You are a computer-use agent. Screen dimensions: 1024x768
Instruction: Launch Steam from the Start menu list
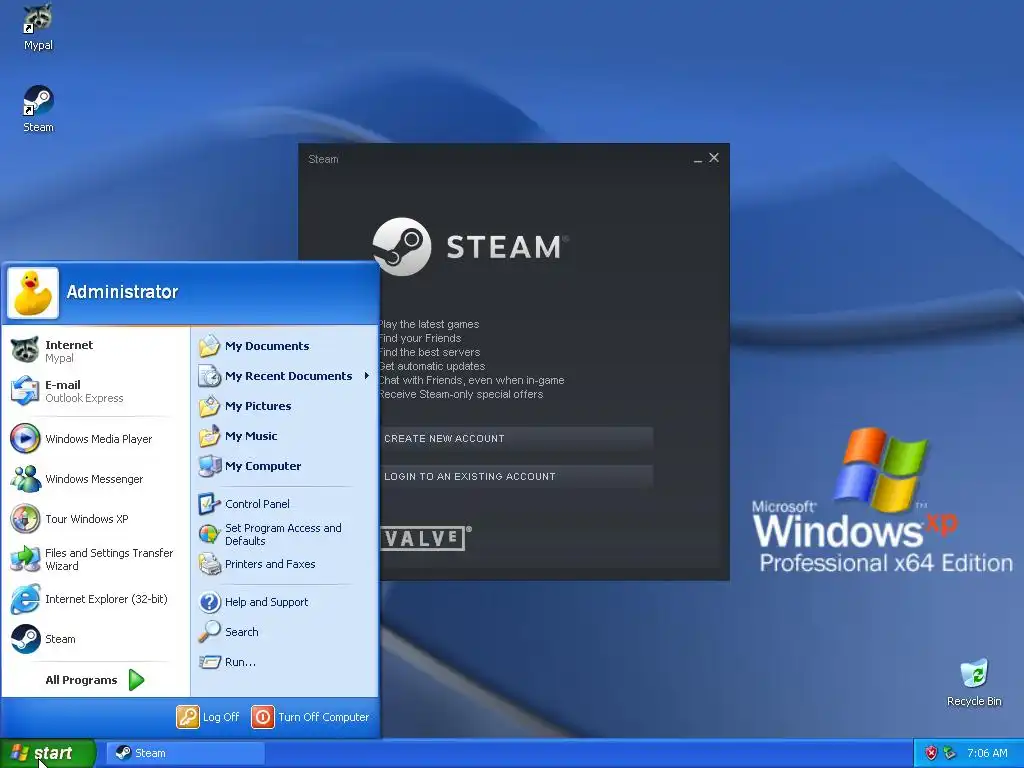95,639
